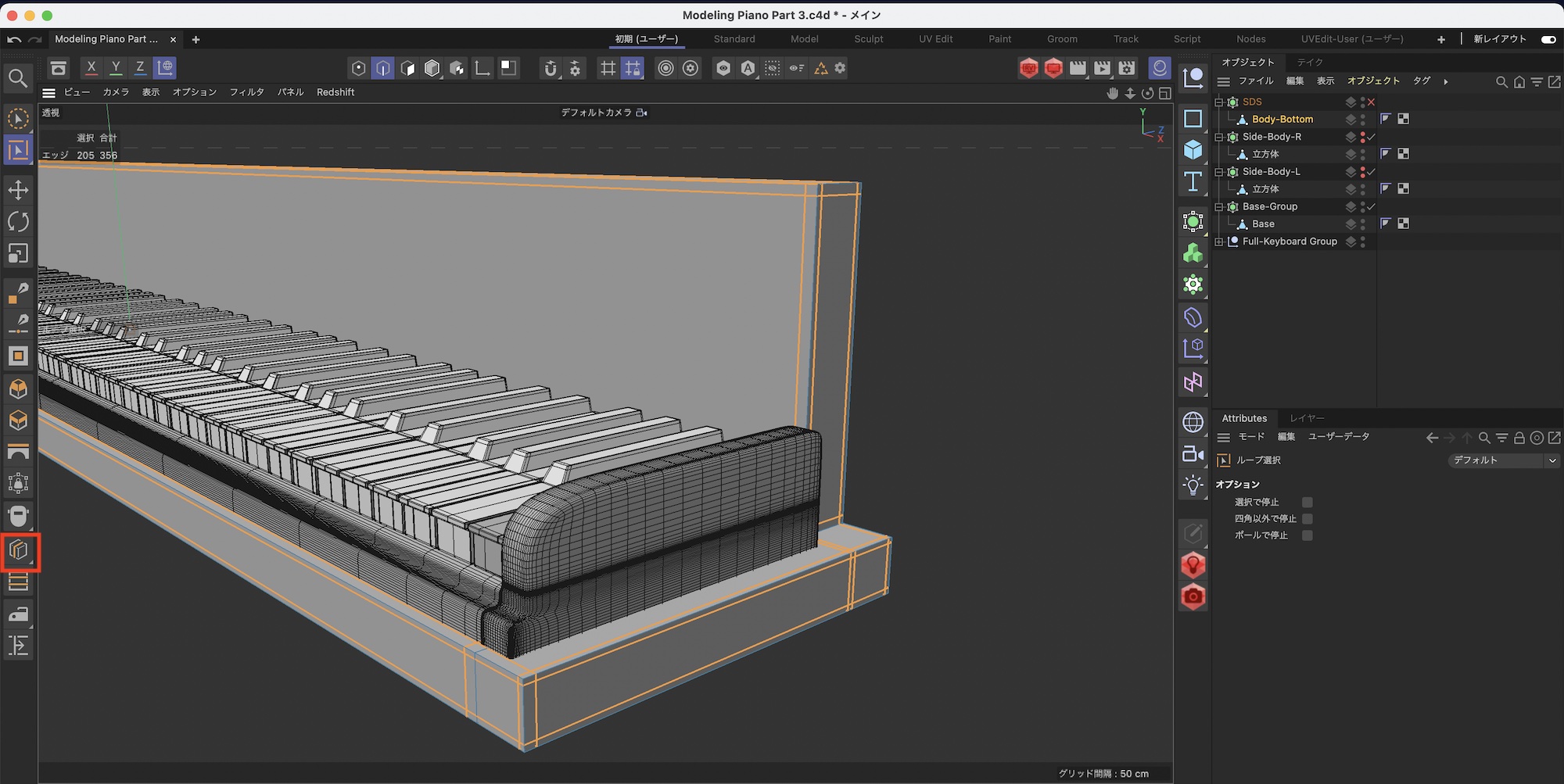Select the Scale tool in left toolbar
Viewport: 1564px width, 784px height.
[x=18, y=253]
